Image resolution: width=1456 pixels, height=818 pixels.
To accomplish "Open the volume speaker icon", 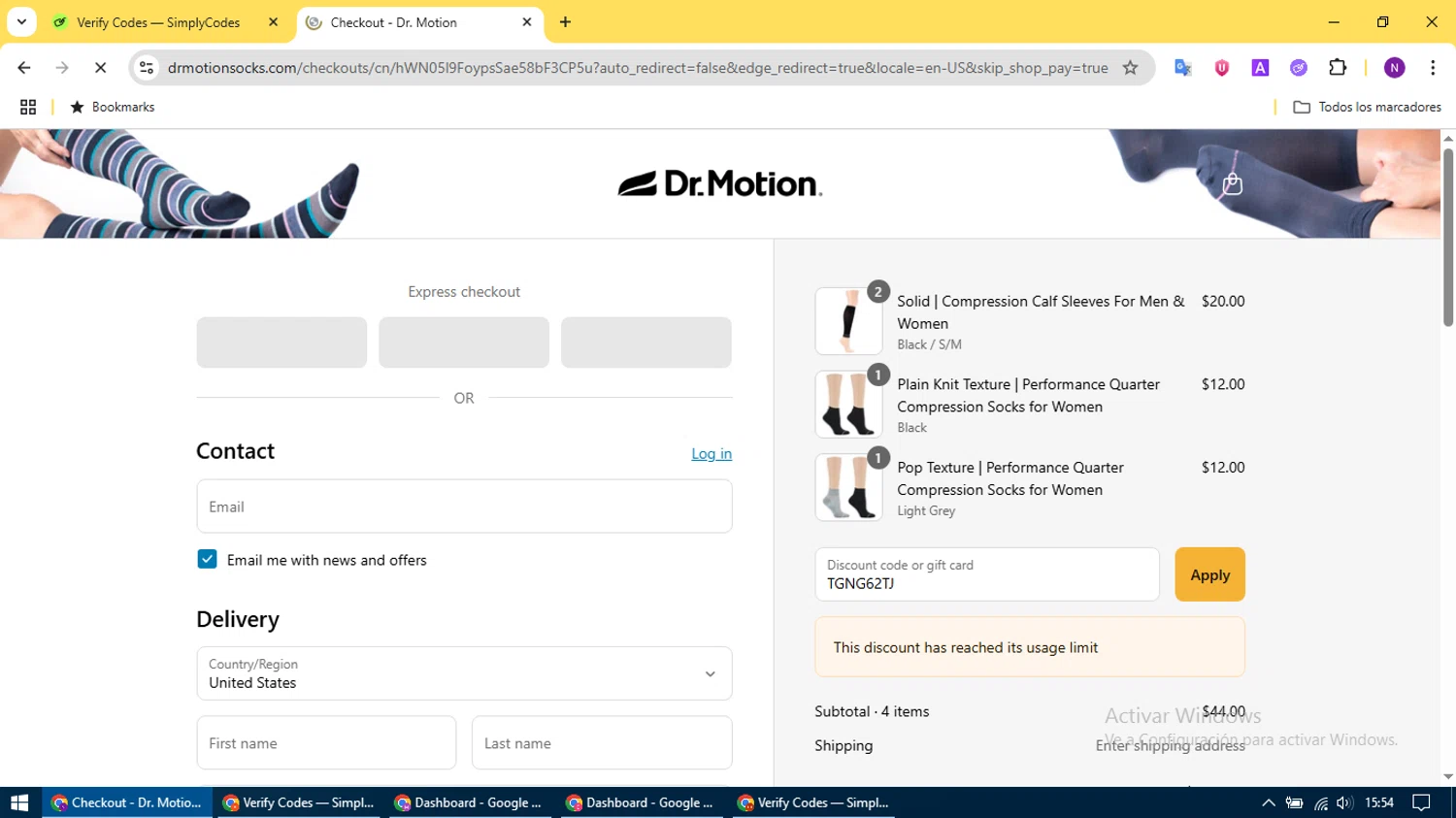I will (x=1344, y=802).
